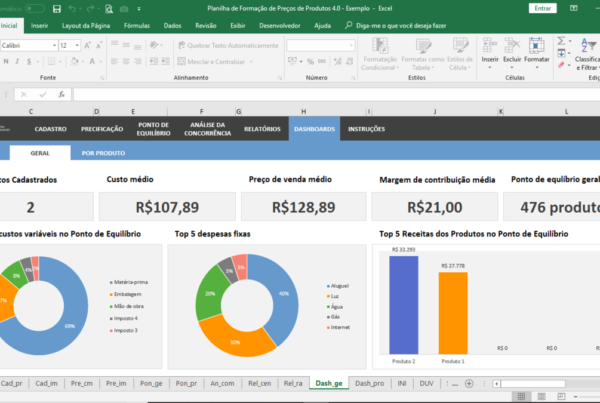Image resolution: width=600 pixels, height=403 pixels.
Task: Click the Formatar cells button
Action: coord(536,53)
